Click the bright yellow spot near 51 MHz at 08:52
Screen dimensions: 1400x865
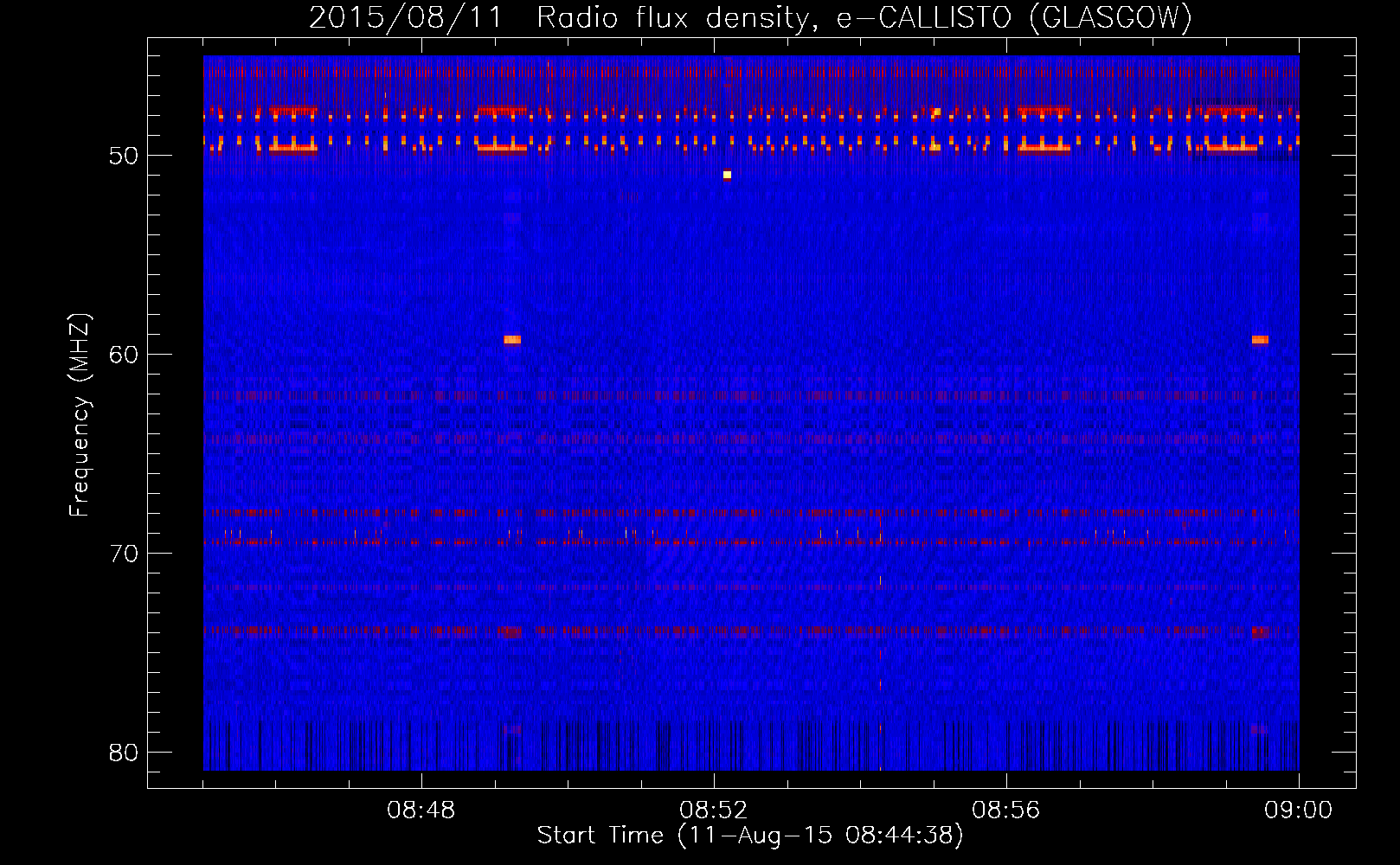pyautogui.click(x=727, y=175)
